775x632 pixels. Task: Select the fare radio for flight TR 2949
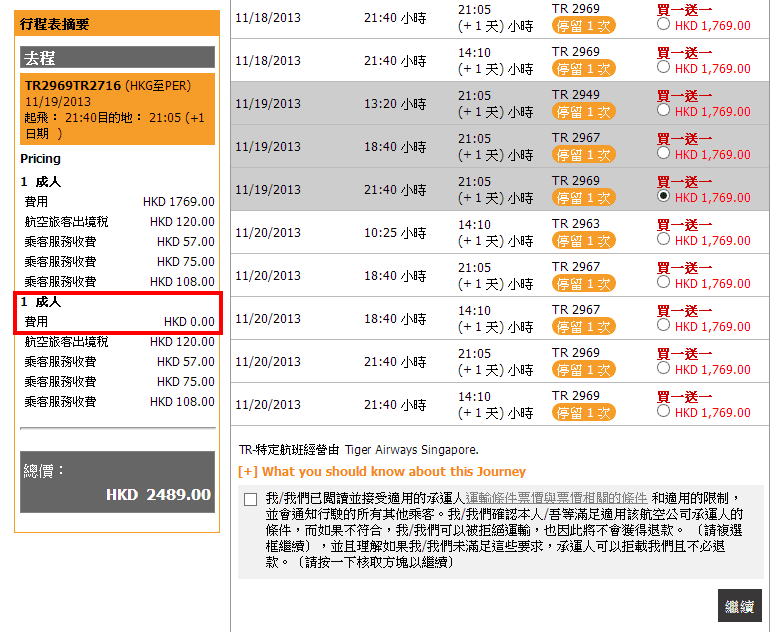(x=664, y=111)
